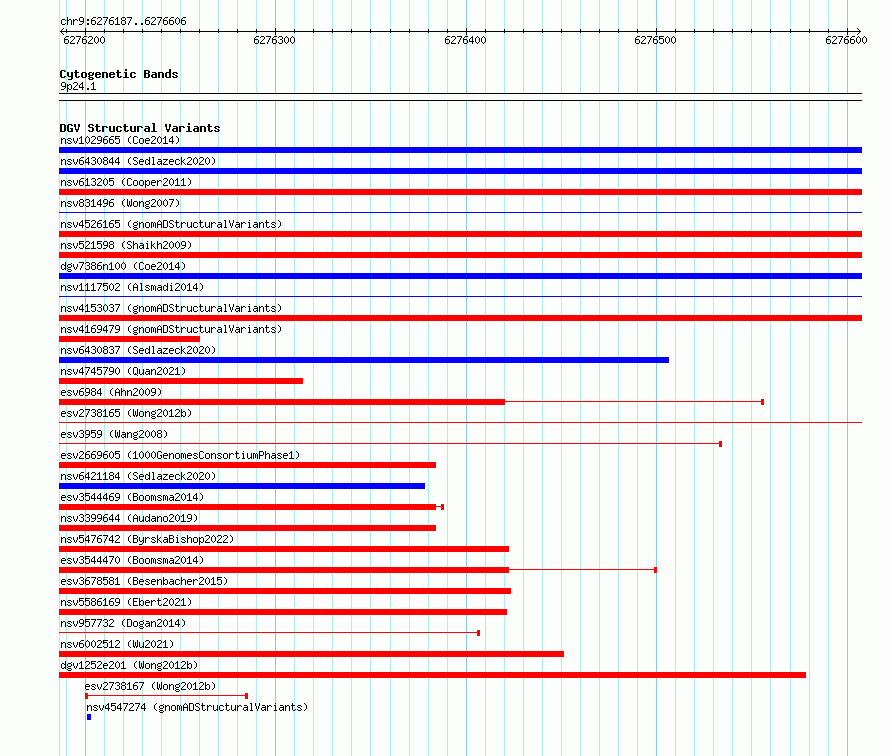Click the thin red line for esv2738167

coord(166,696)
